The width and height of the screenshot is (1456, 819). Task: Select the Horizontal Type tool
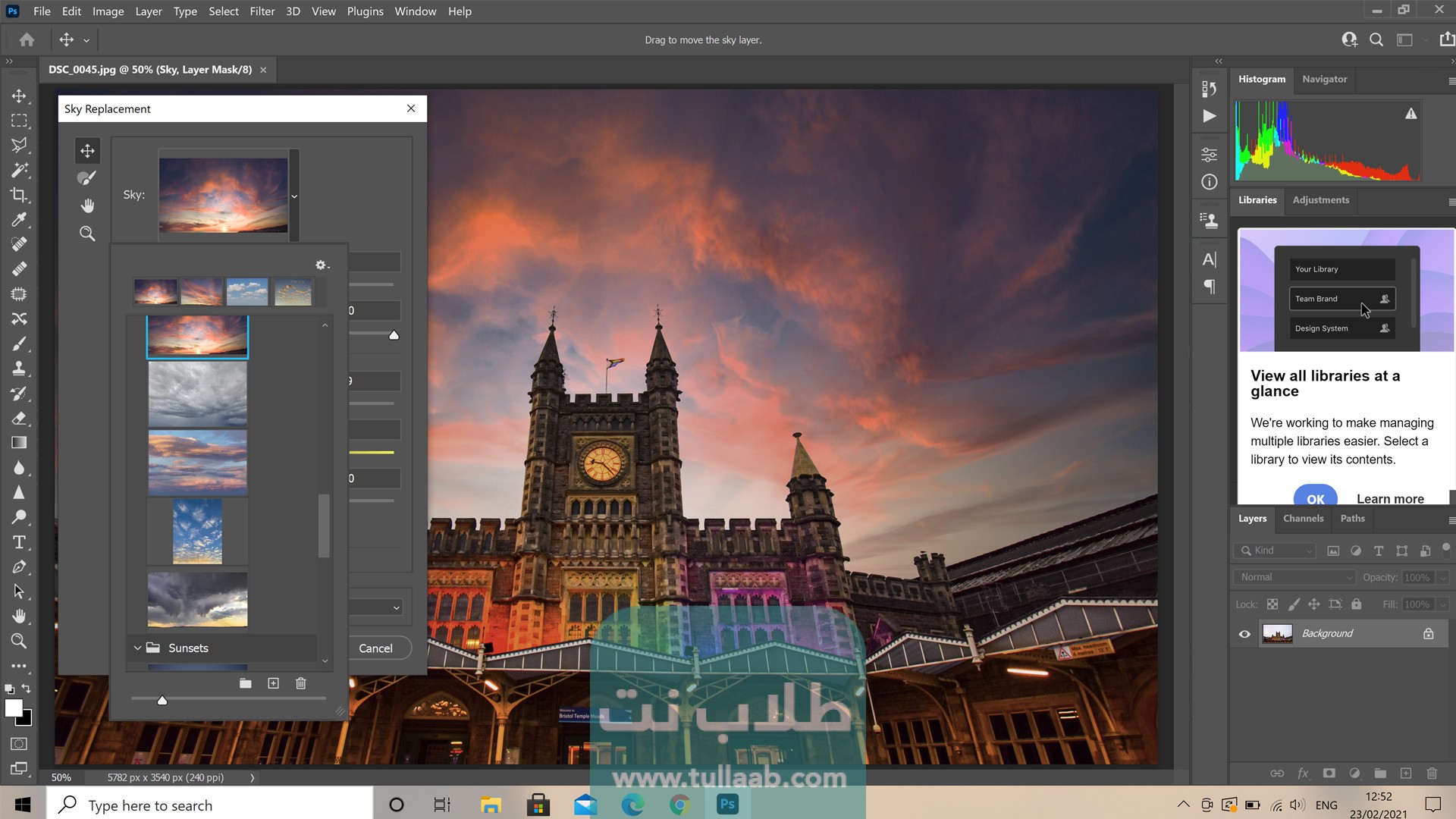click(x=19, y=542)
